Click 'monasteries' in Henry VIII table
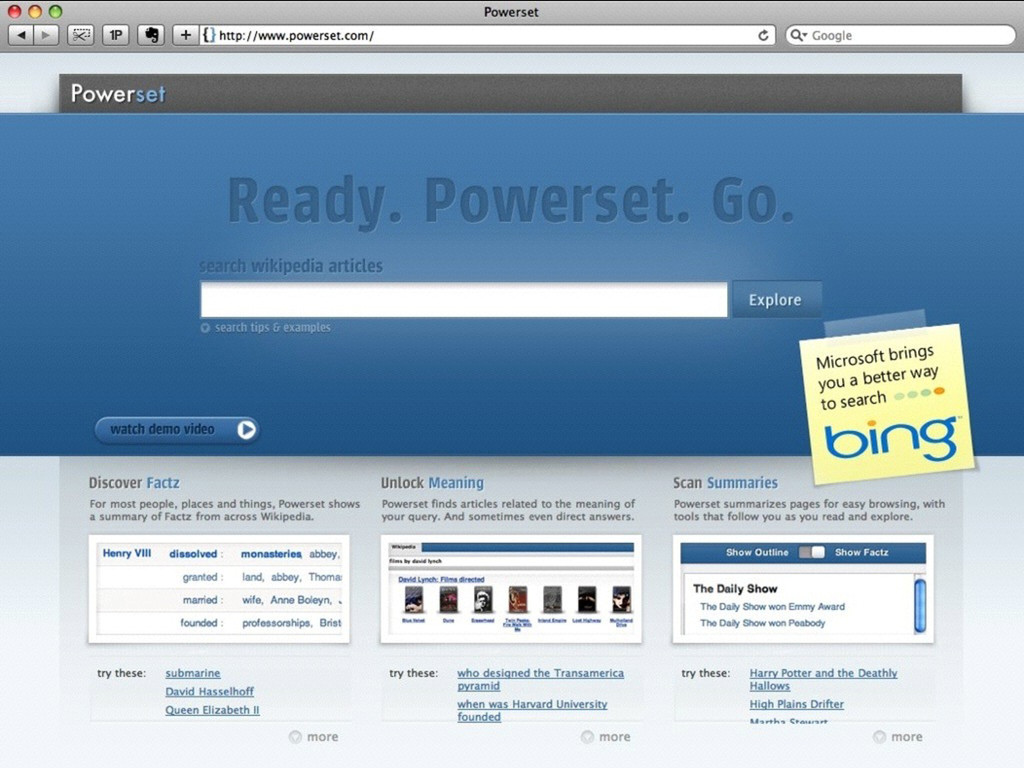 (x=271, y=554)
